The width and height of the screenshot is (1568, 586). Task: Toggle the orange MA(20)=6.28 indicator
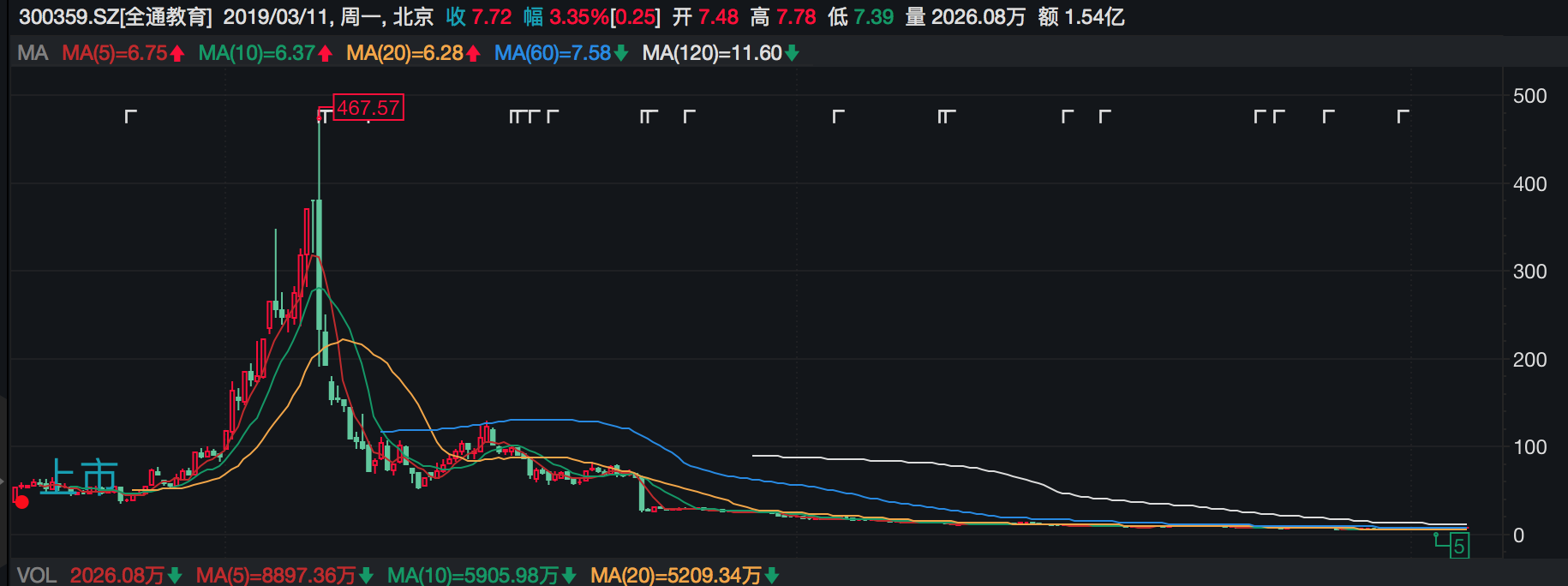point(404,53)
